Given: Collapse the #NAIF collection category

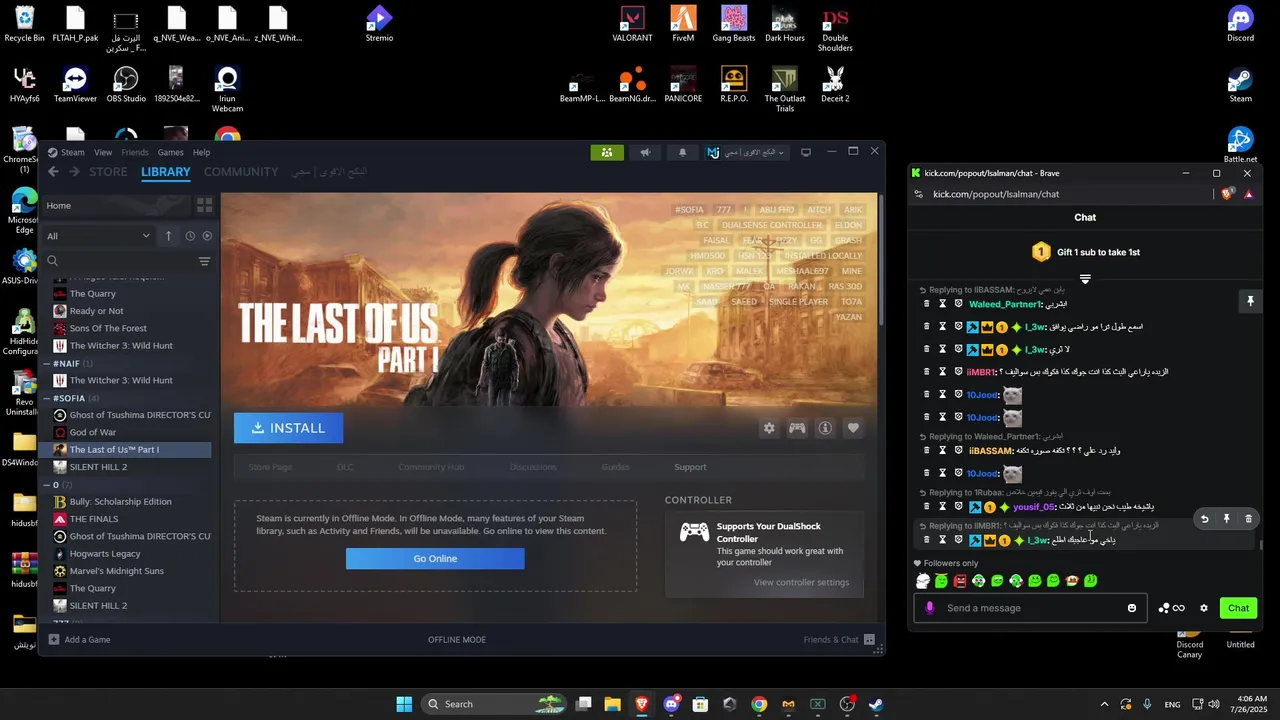Looking at the screenshot, I should pos(46,363).
